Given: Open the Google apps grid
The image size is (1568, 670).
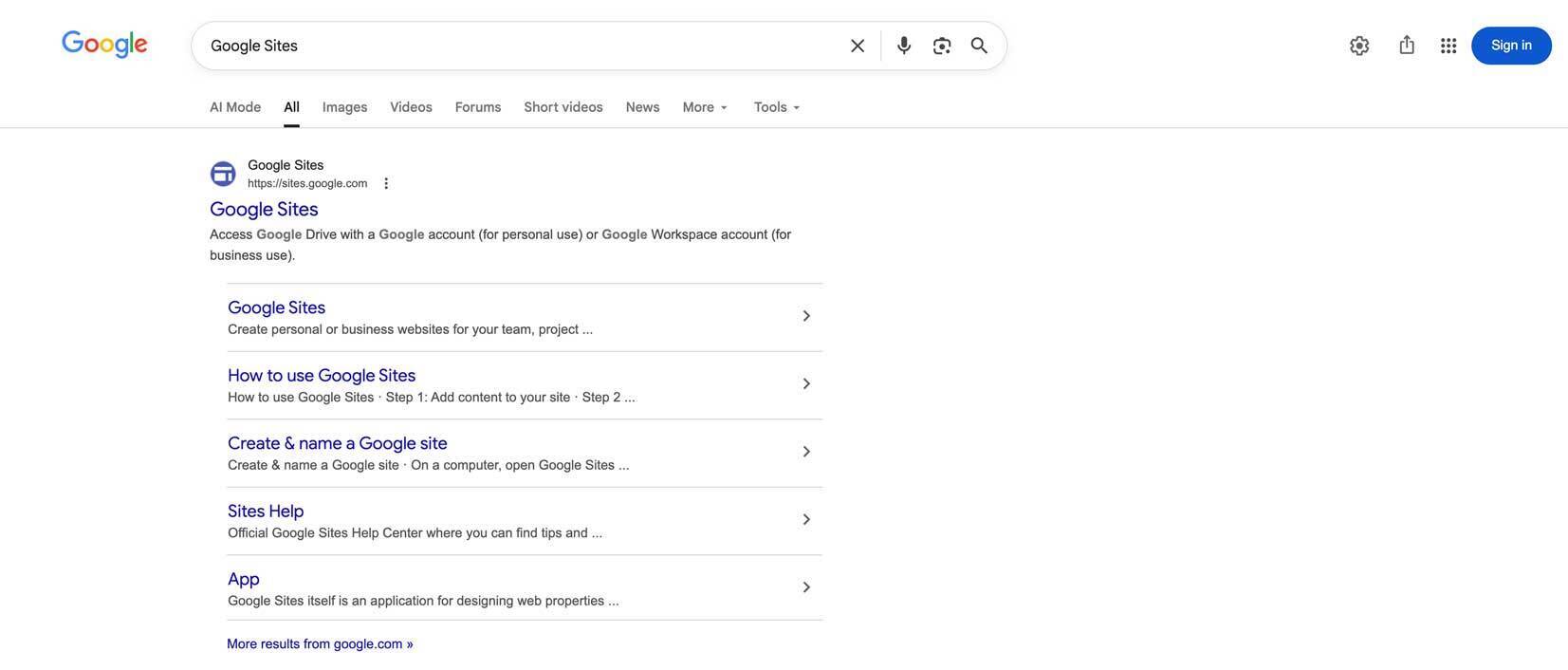Looking at the screenshot, I should (1448, 46).
